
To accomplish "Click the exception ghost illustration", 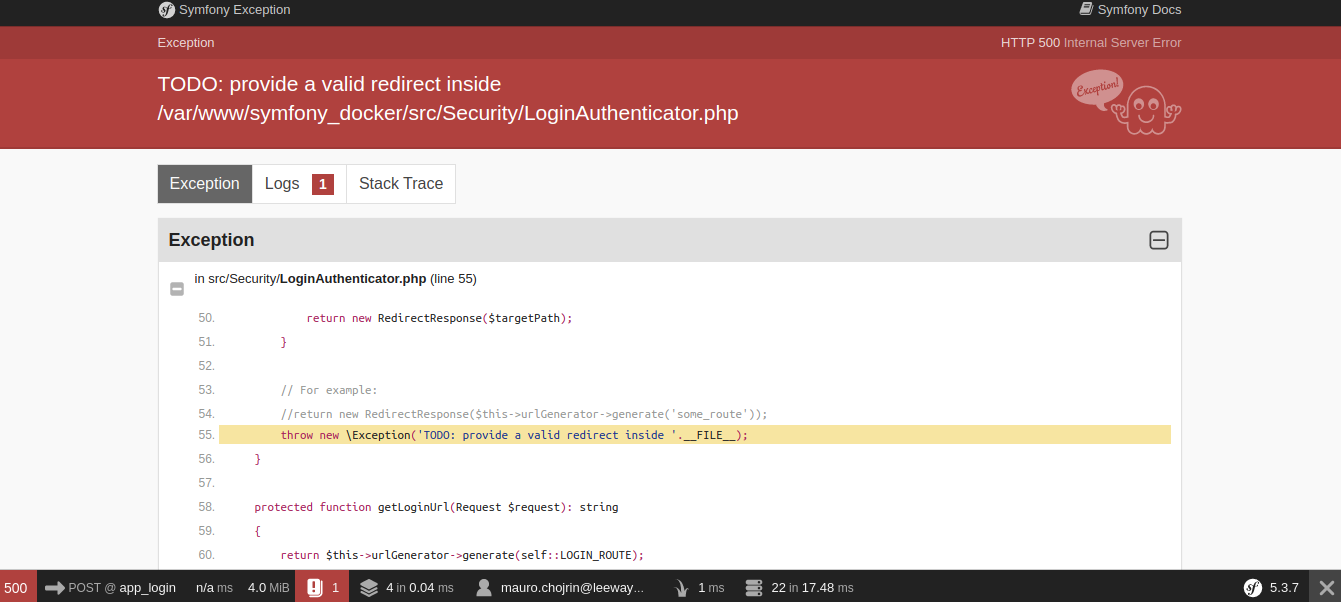I will point(1126,102).
